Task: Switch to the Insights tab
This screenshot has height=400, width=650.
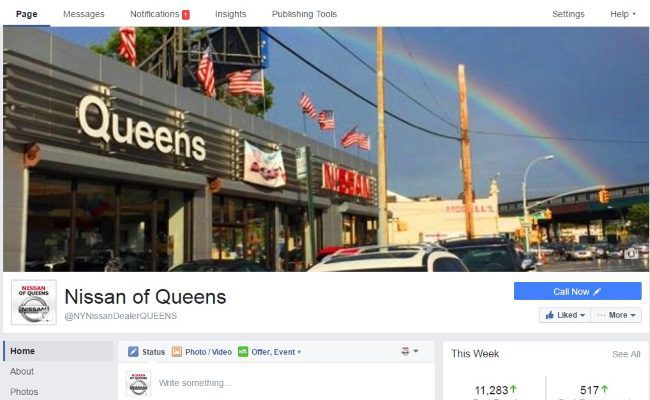Action: tap(230, 14)
